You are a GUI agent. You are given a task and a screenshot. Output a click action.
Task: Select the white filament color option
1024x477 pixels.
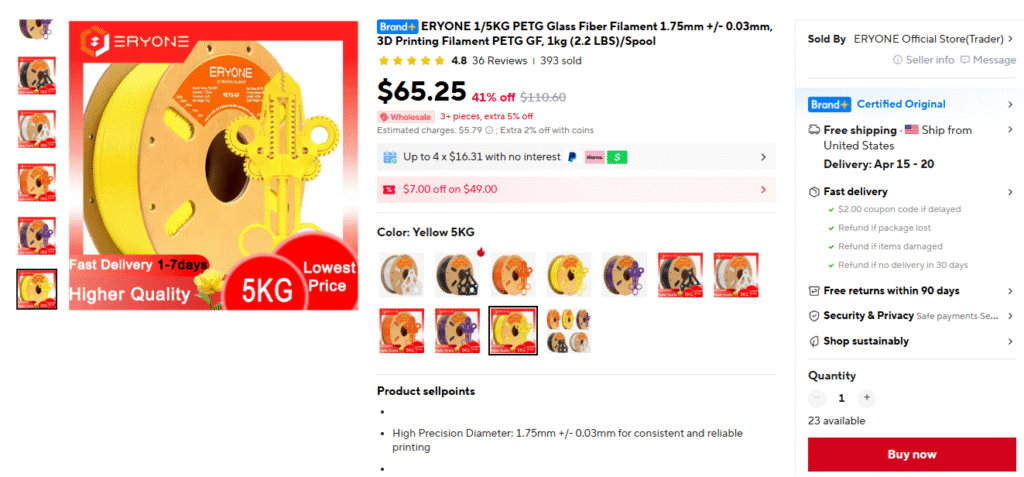[402, 274]
